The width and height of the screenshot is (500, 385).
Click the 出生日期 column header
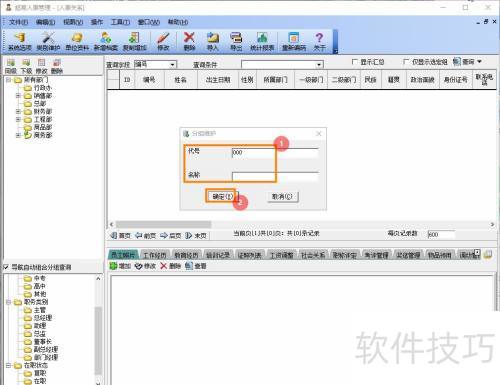click(x=218, y=80)
